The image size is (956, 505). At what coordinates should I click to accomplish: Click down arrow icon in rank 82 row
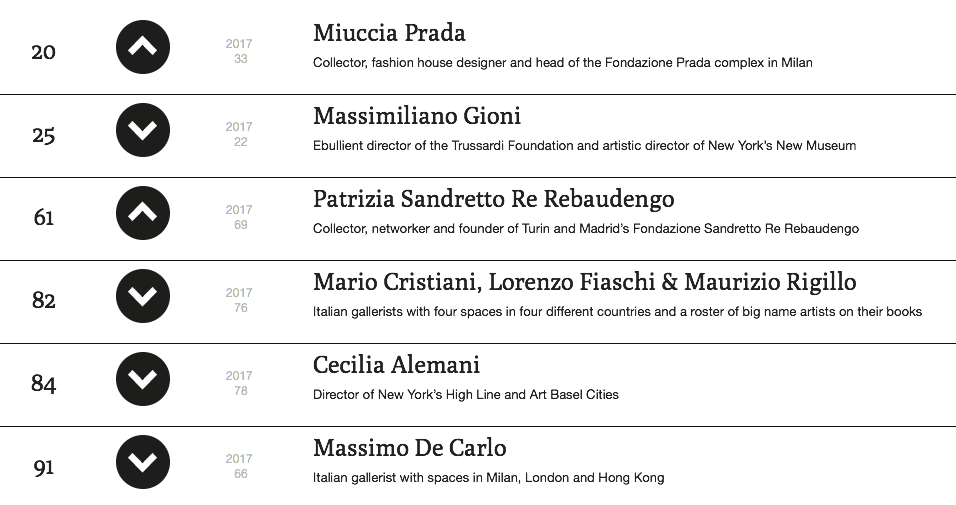pyautogui.click(x=143, y=296)
